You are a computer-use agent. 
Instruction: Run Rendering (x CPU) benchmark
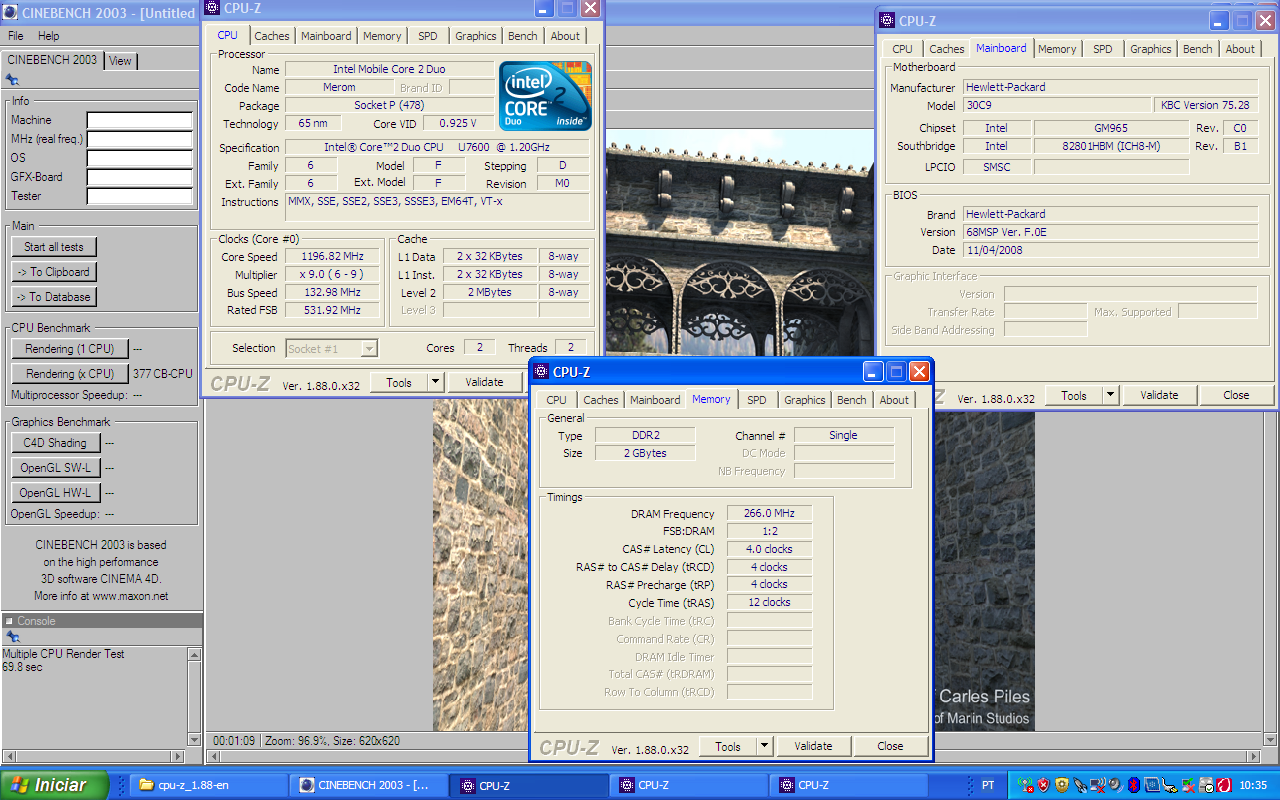tap(70, 374)
